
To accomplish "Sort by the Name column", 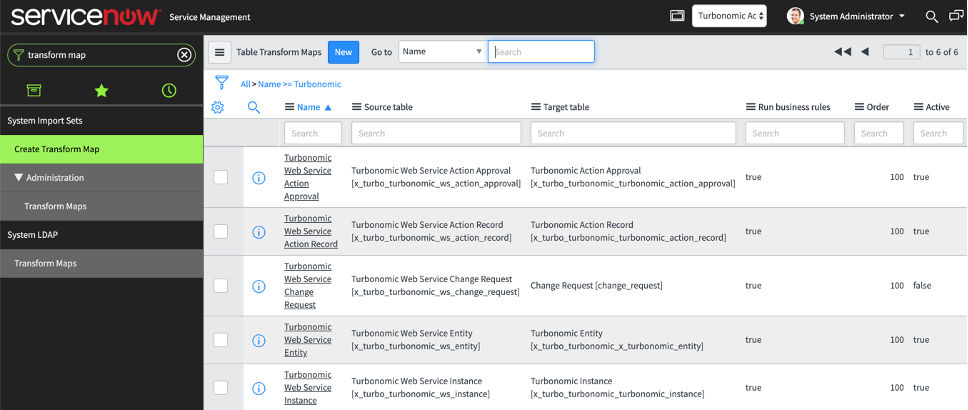I will pyautogui.click(x=309, y=107).
